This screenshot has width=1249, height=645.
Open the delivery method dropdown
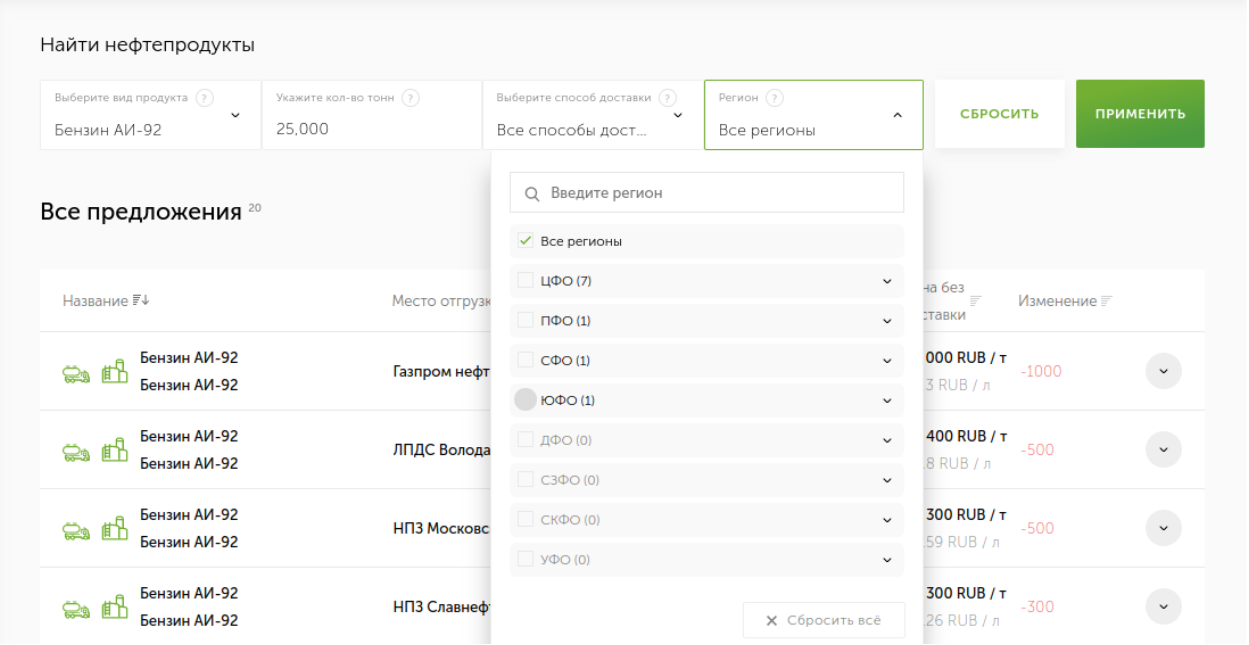[x=592, y=116]
